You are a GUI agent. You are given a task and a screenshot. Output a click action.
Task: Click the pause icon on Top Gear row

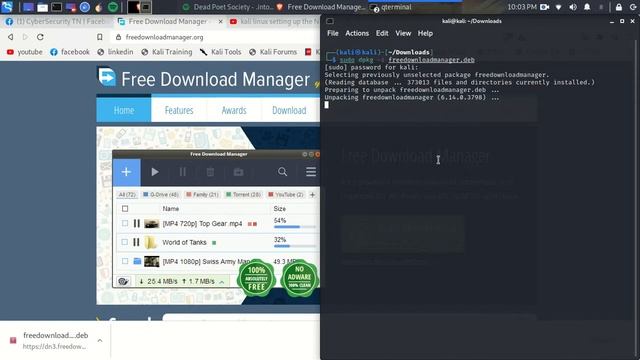(137, 223)
